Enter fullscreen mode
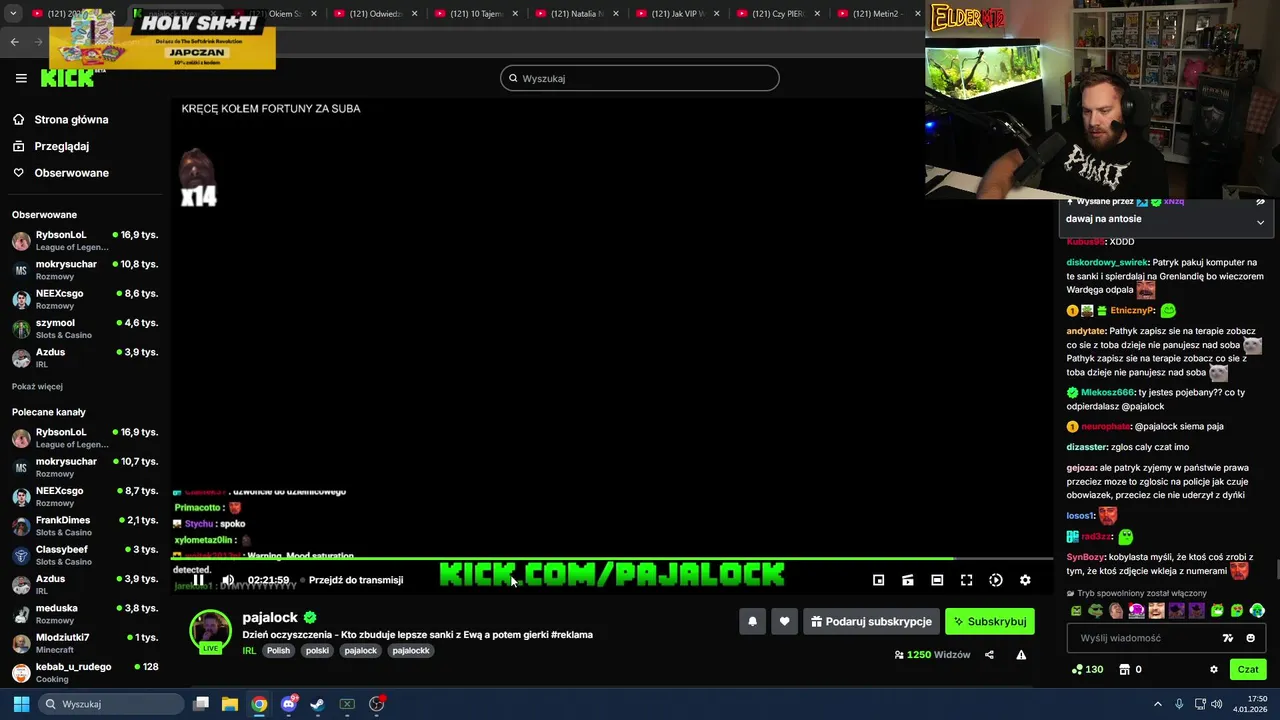Image resolution: width=1280 pixels, height=720 pixels. click(966, 580)
